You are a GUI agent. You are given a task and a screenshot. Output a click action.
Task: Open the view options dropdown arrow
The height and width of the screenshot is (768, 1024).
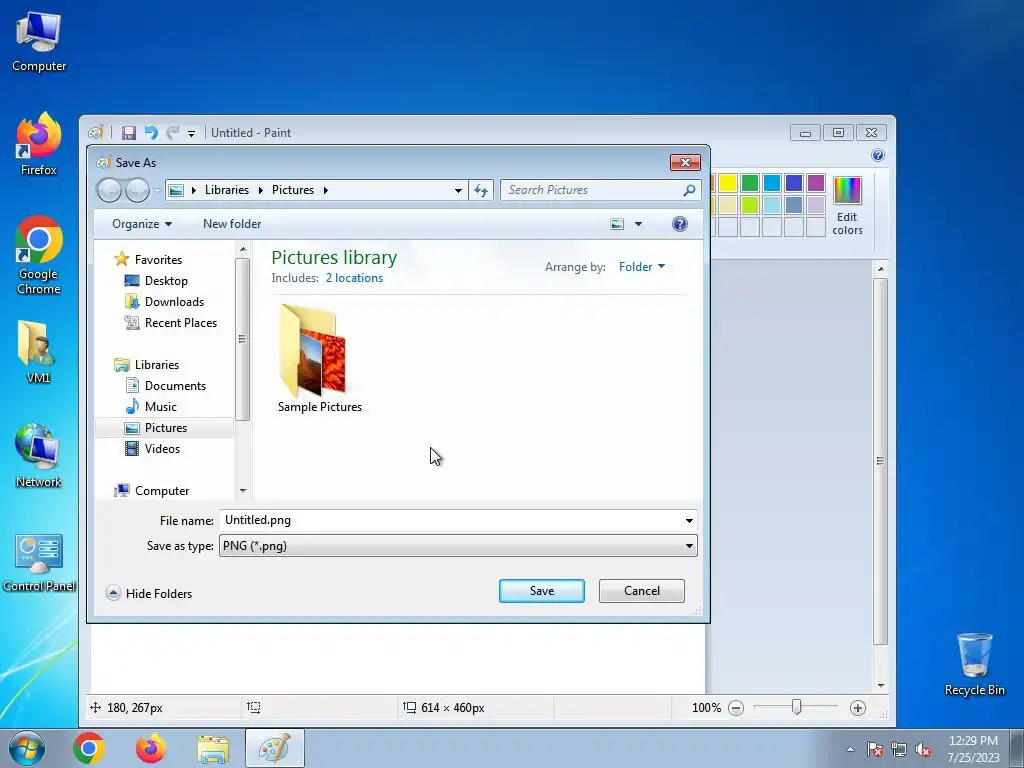(x=639, y=224)
